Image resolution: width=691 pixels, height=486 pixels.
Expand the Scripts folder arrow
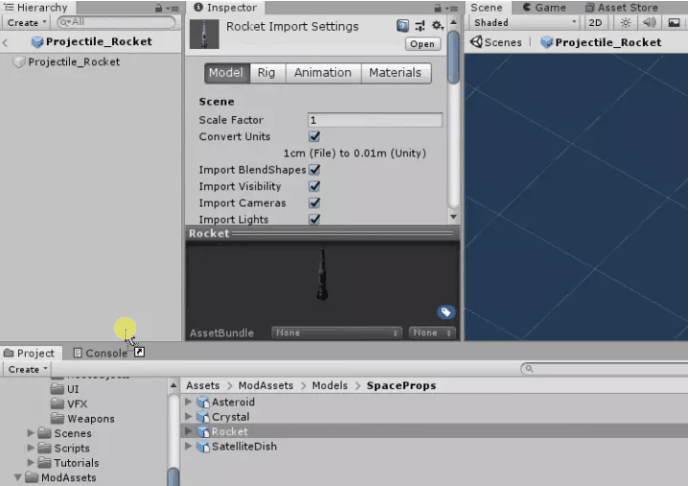[x=30, y=448]
